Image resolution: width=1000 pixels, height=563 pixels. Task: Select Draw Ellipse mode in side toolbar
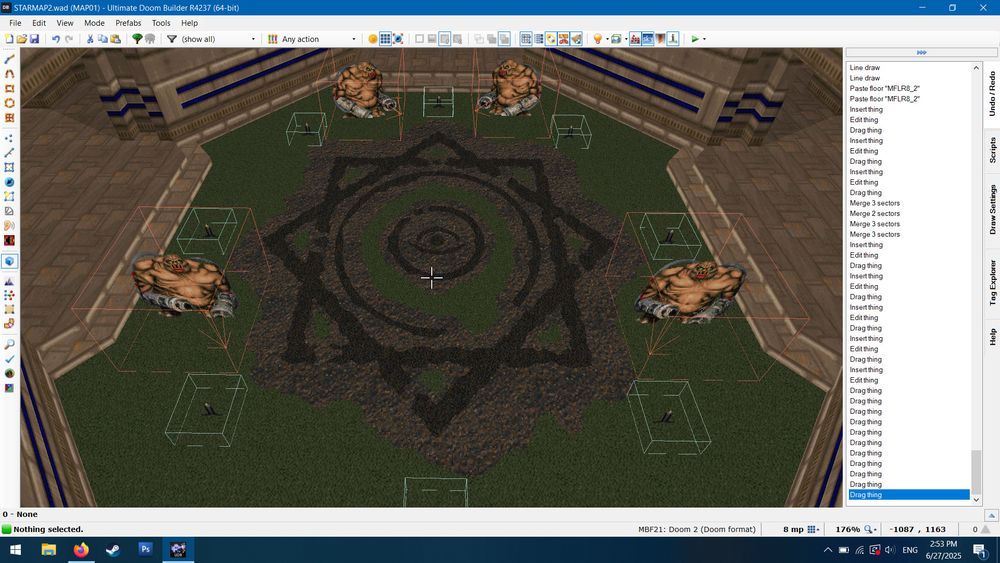(10, 103)
